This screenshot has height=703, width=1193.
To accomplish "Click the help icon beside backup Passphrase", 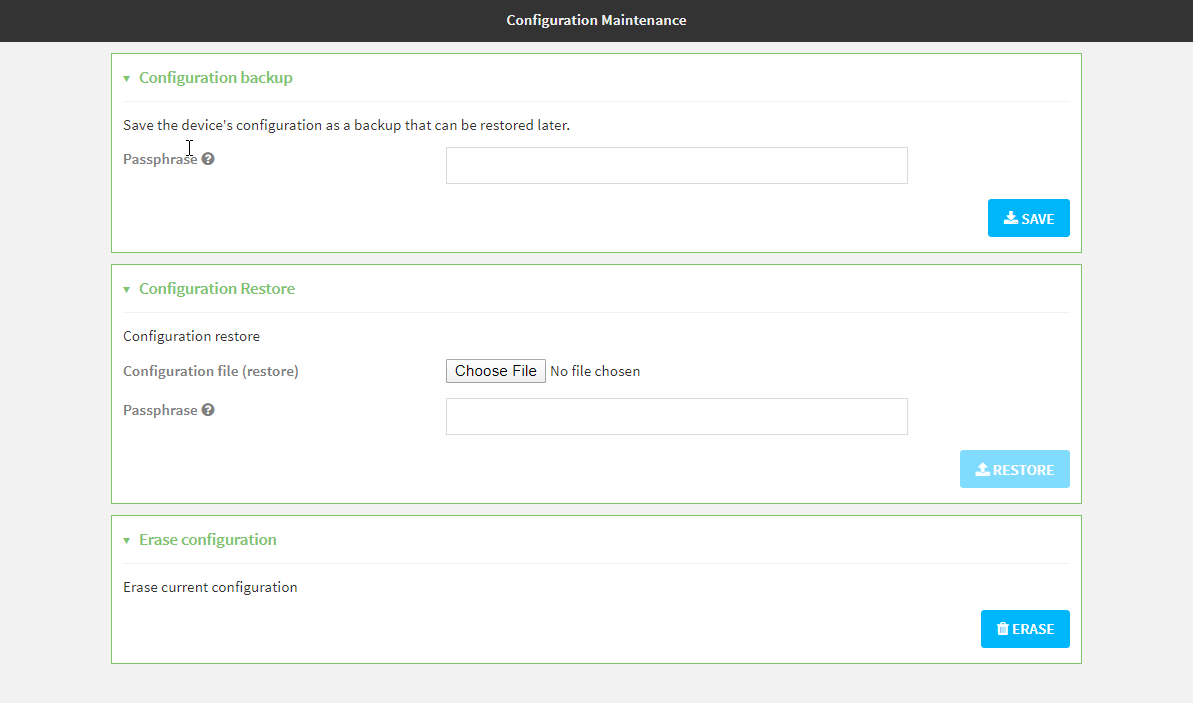I will (208, 159).
